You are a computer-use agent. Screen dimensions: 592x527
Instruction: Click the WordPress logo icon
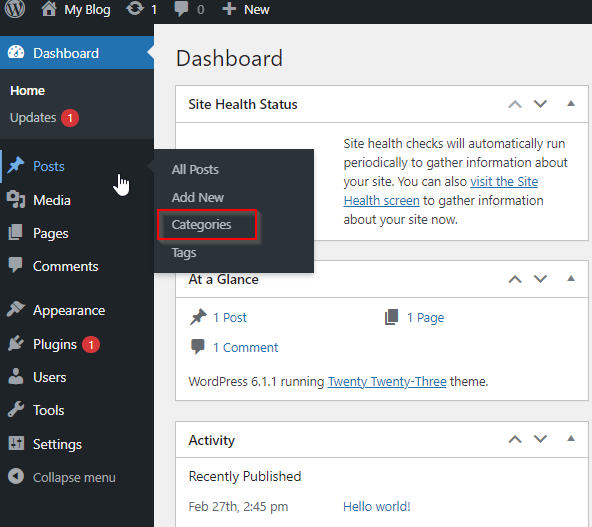coord(15,9)
